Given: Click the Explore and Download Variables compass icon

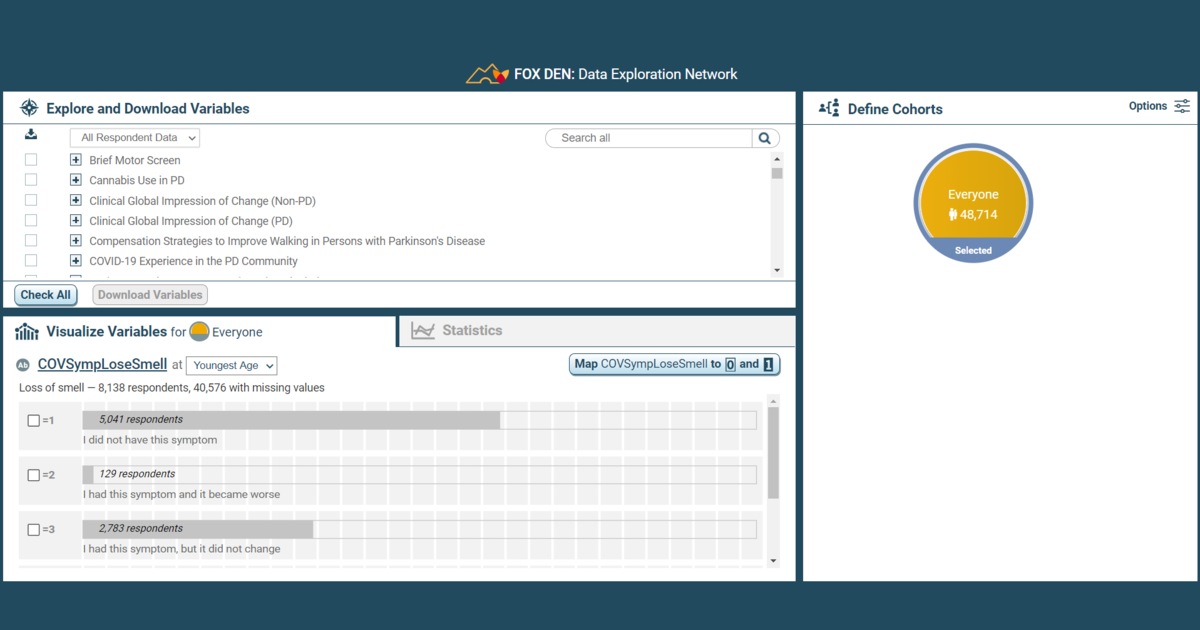Looking at the screenshot, I should 29,108.
